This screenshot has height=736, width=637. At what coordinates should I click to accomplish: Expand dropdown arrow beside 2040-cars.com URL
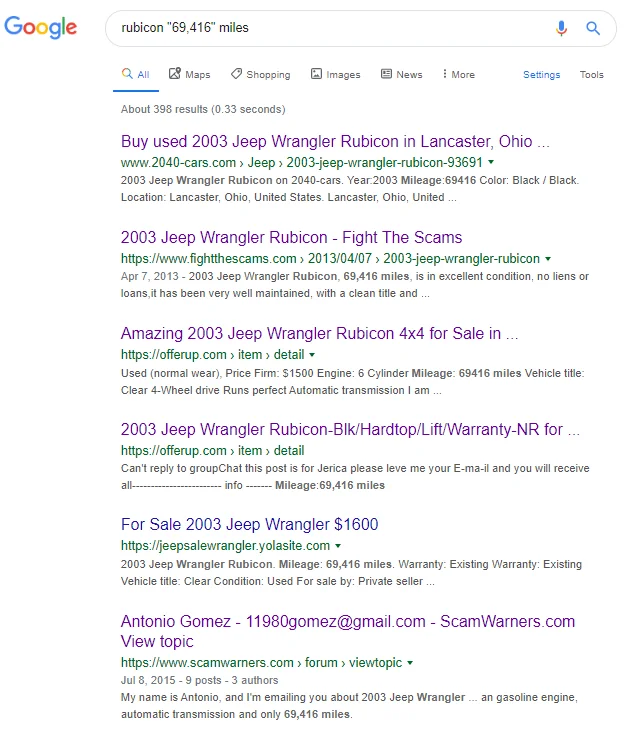[491, 162]
